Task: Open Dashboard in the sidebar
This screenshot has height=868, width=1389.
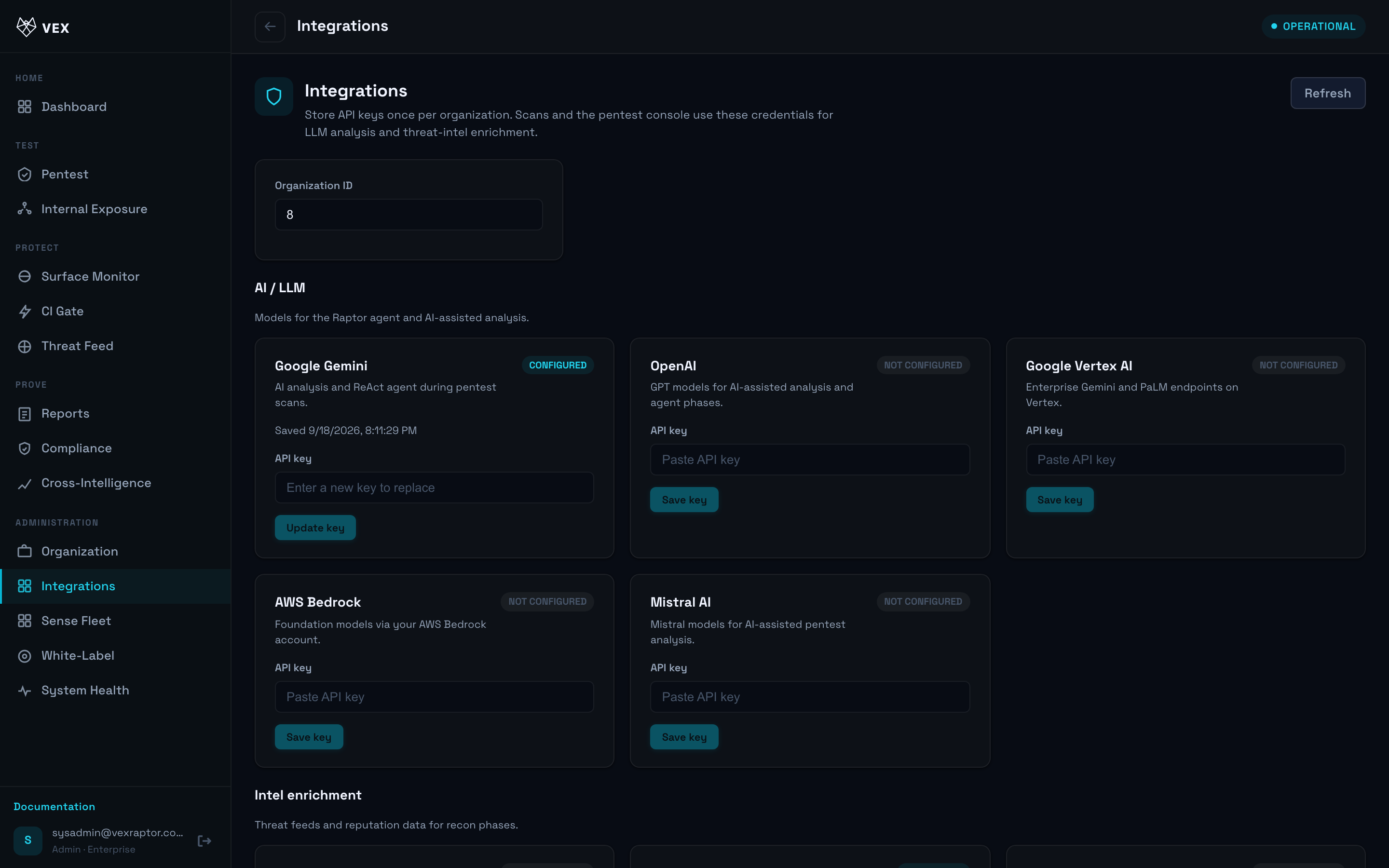Action: click(x=115, y=107)
